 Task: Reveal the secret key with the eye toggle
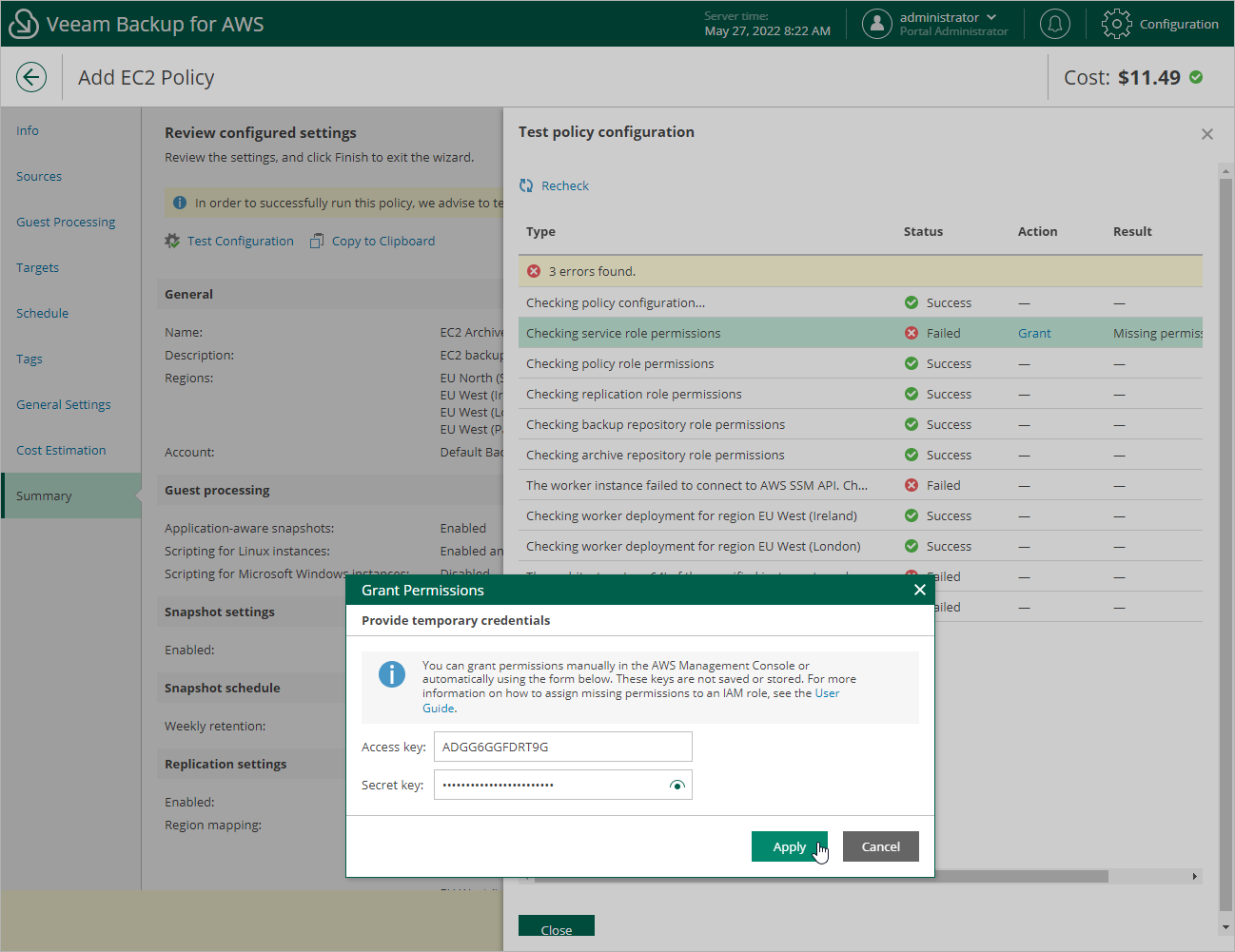click(677, 785)
